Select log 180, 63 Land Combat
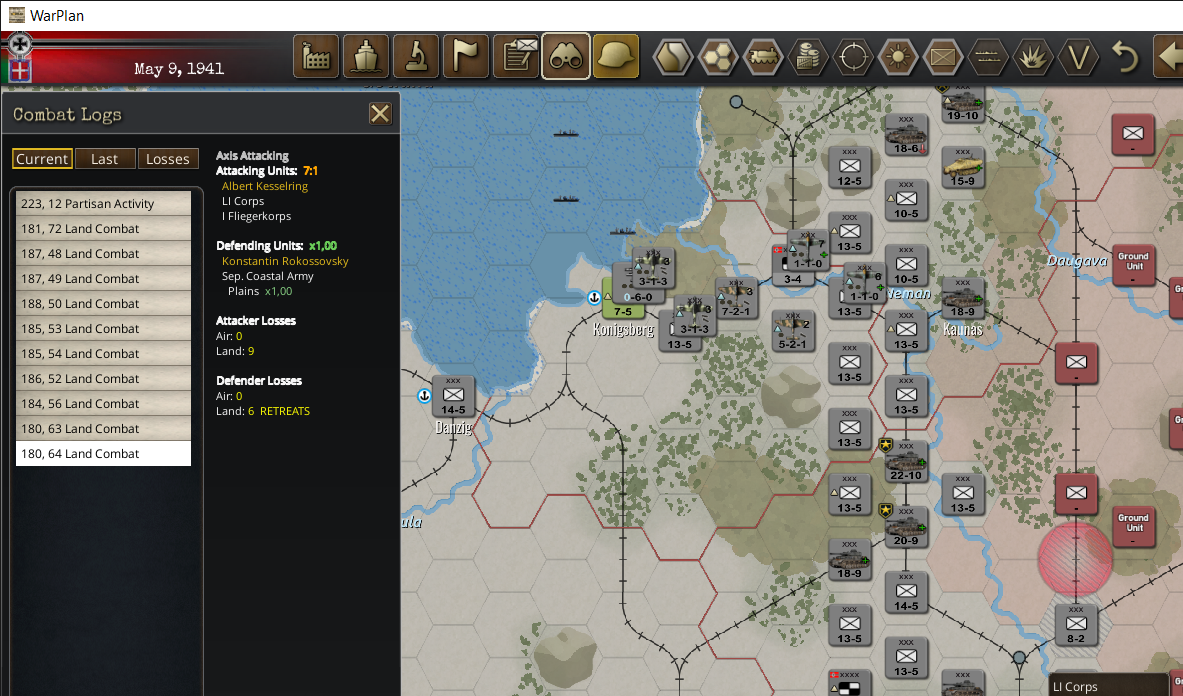 point(103,428)
